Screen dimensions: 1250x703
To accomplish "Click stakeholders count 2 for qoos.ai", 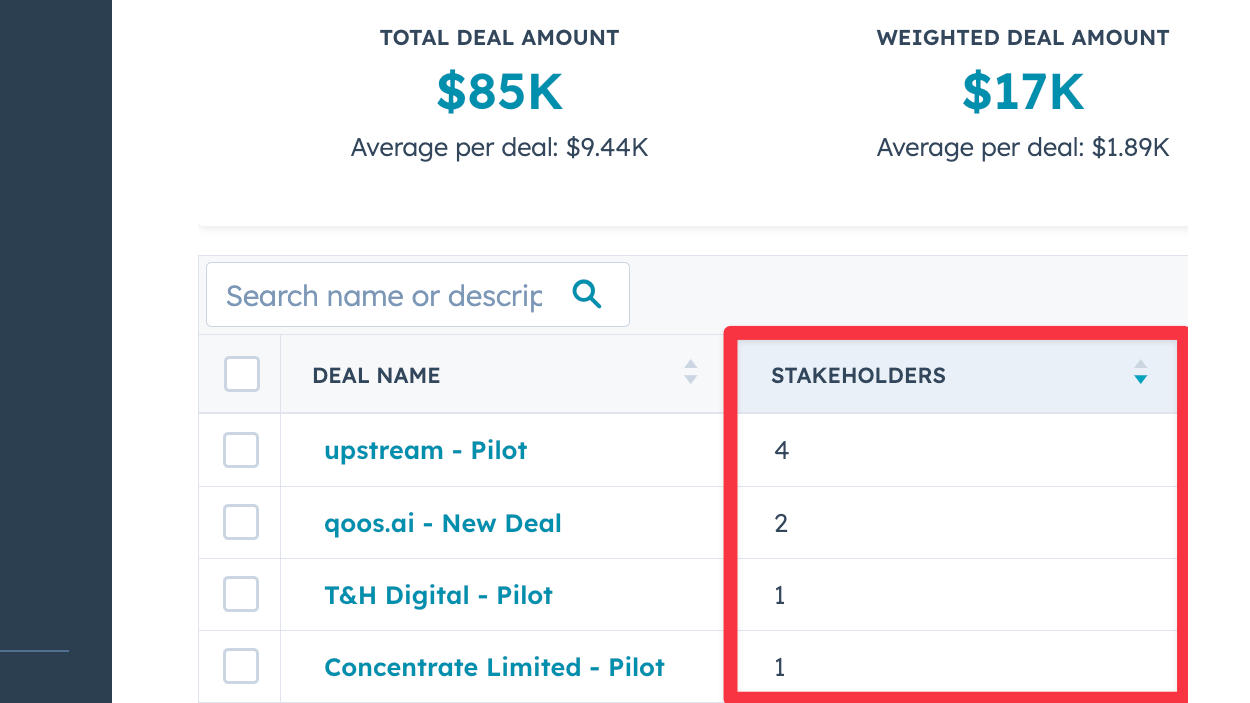I will point(781,523).
